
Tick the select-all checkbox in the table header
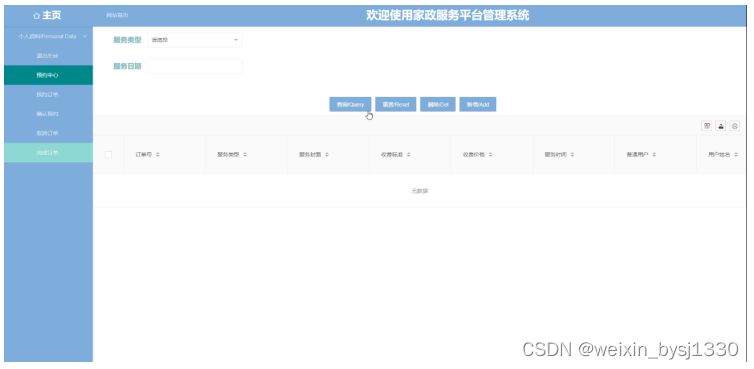pos(108,154)
